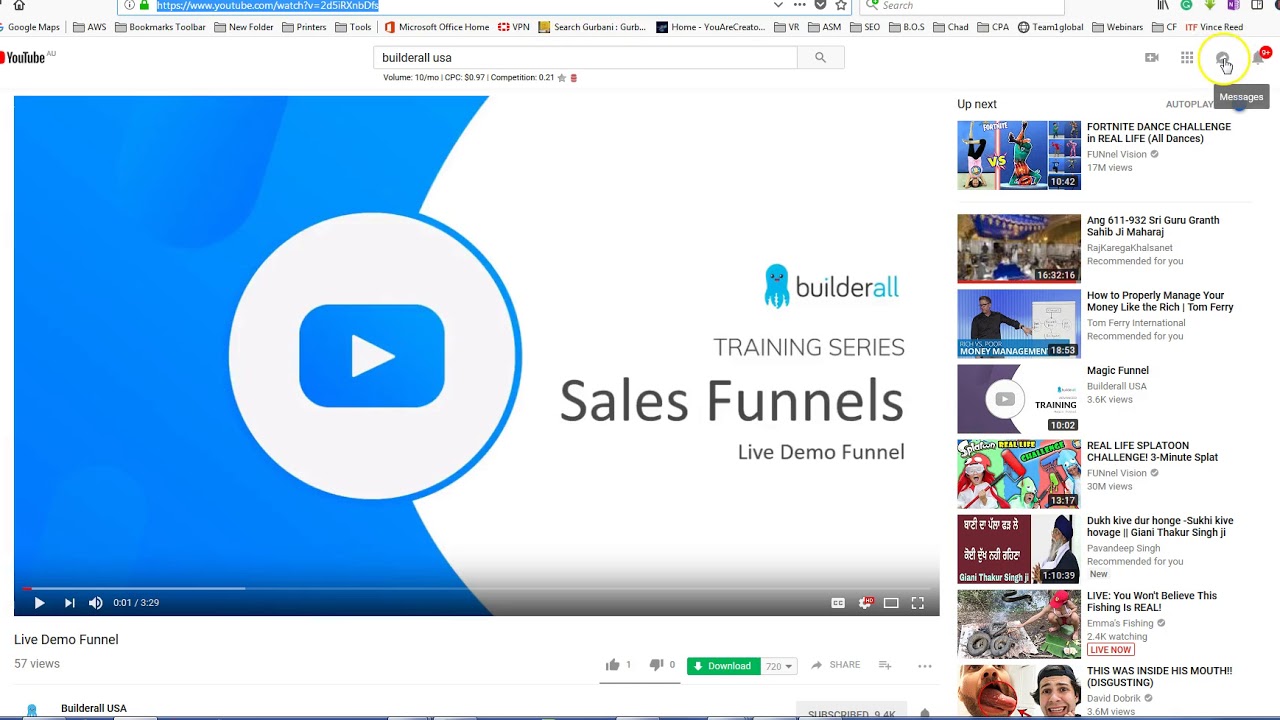
Task: Open the Library icon in browser toolbar
Action: [1162, 5]
